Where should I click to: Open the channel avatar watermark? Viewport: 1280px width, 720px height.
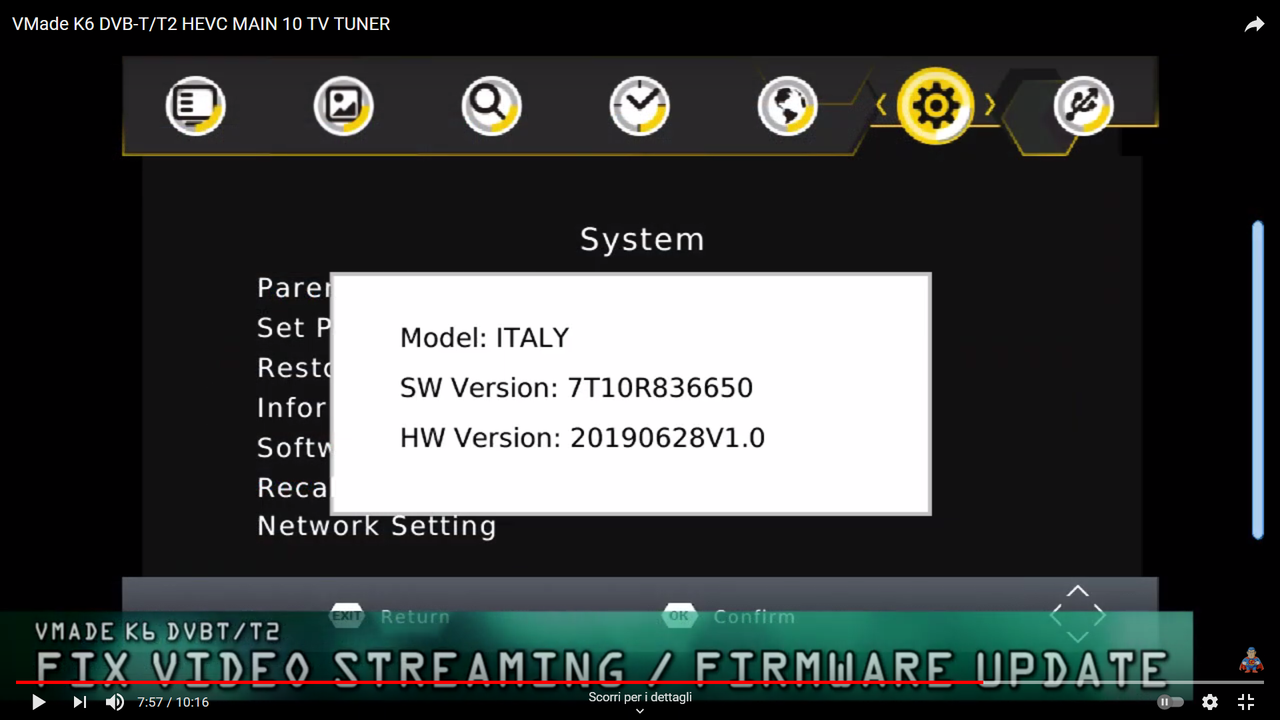point(1251,660)
